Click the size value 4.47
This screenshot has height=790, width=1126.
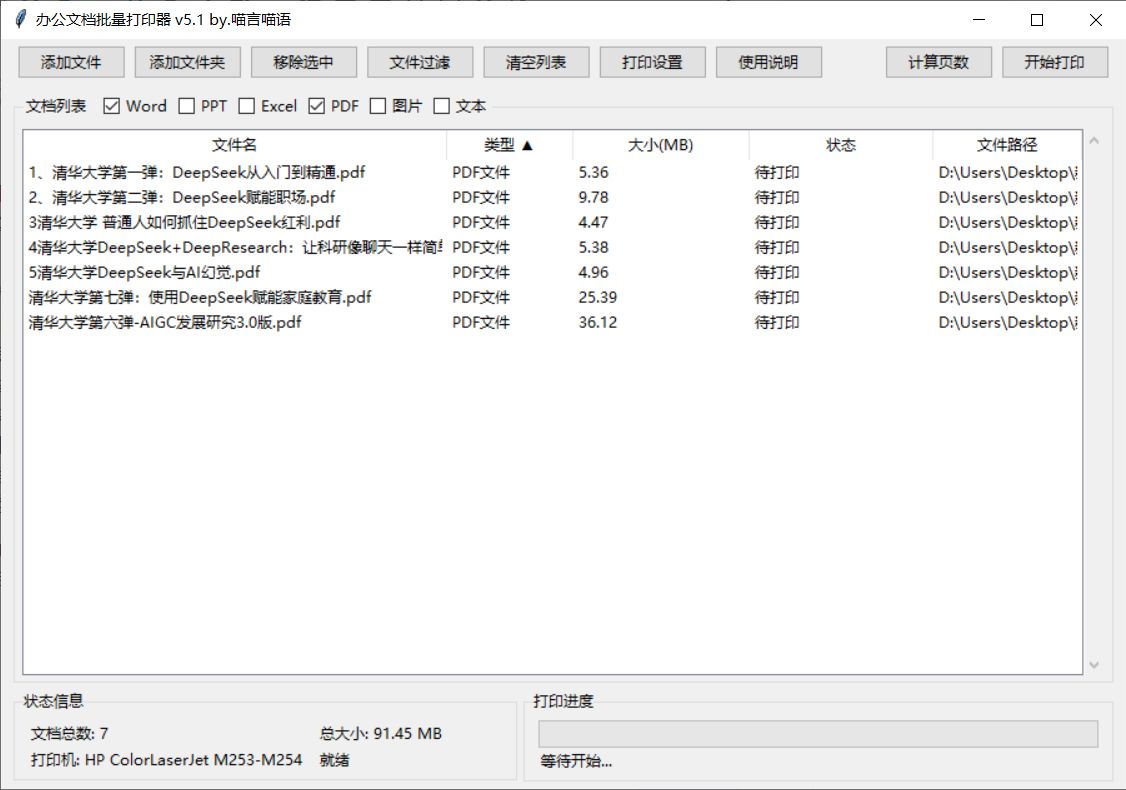click(593, 223)
